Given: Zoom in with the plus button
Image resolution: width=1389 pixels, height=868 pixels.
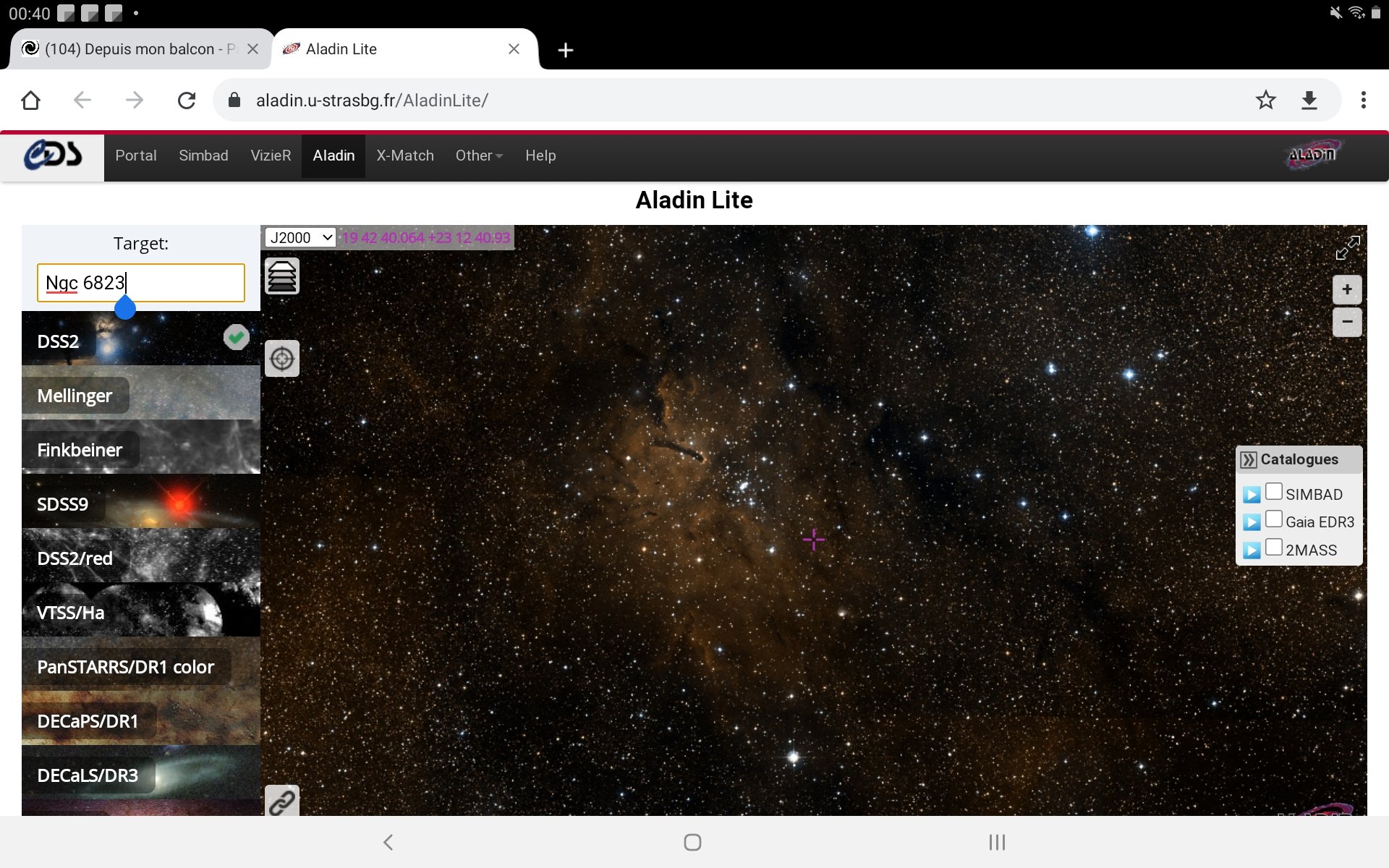Looking at the screenshot, I should (x=1347, y=290).
